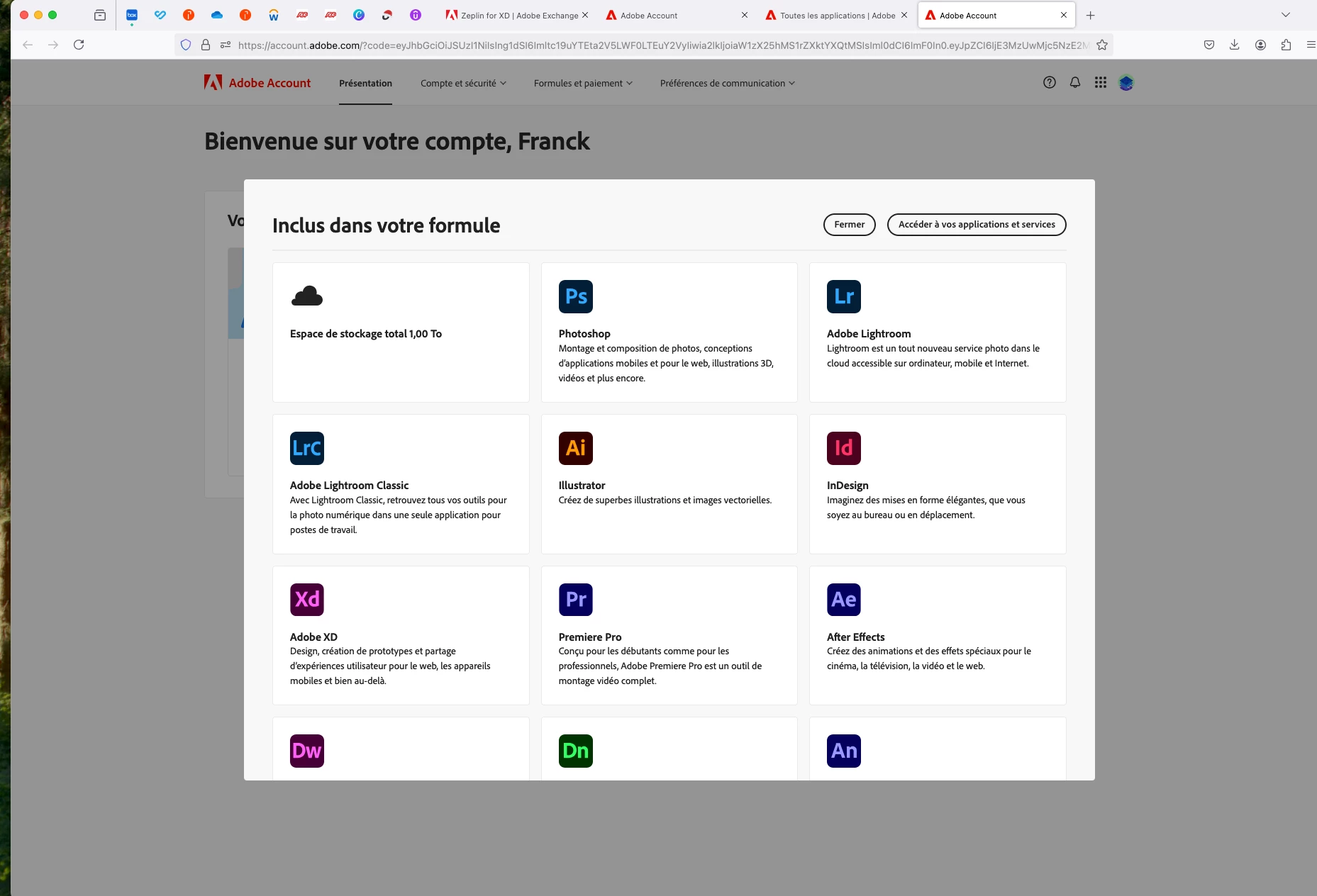Click the Illustrator title text
This screenshot has width=1317, height=896.
[582, 486]
